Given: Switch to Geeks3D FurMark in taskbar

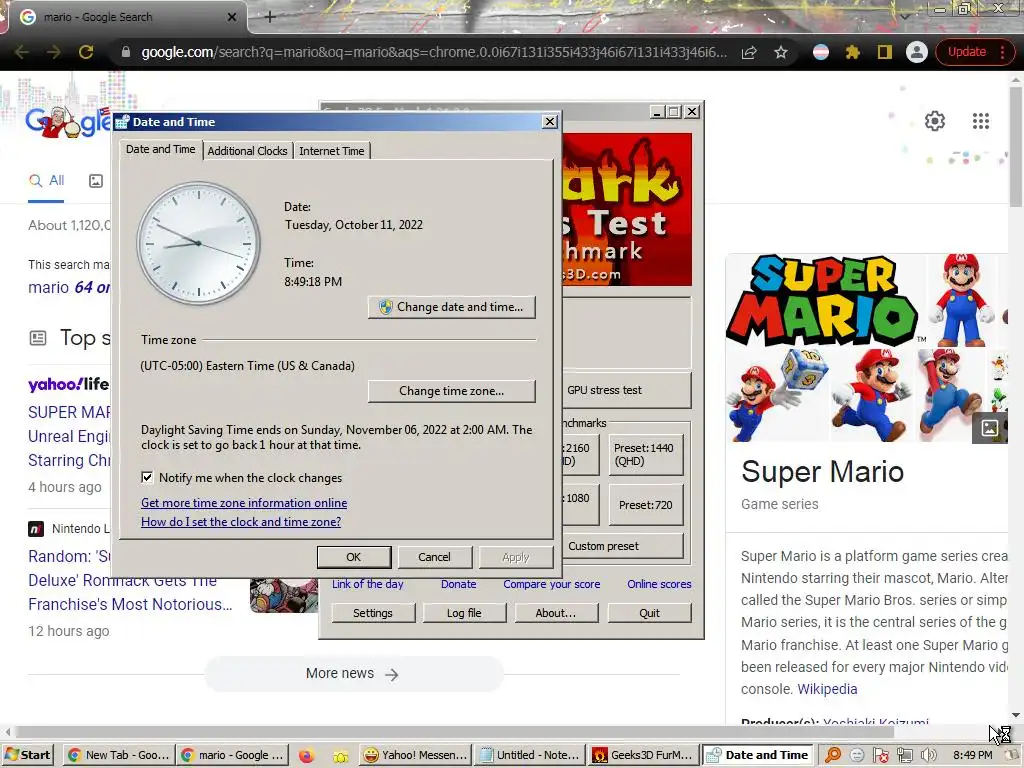Looking at the screenshot, I should coord(643,755).
